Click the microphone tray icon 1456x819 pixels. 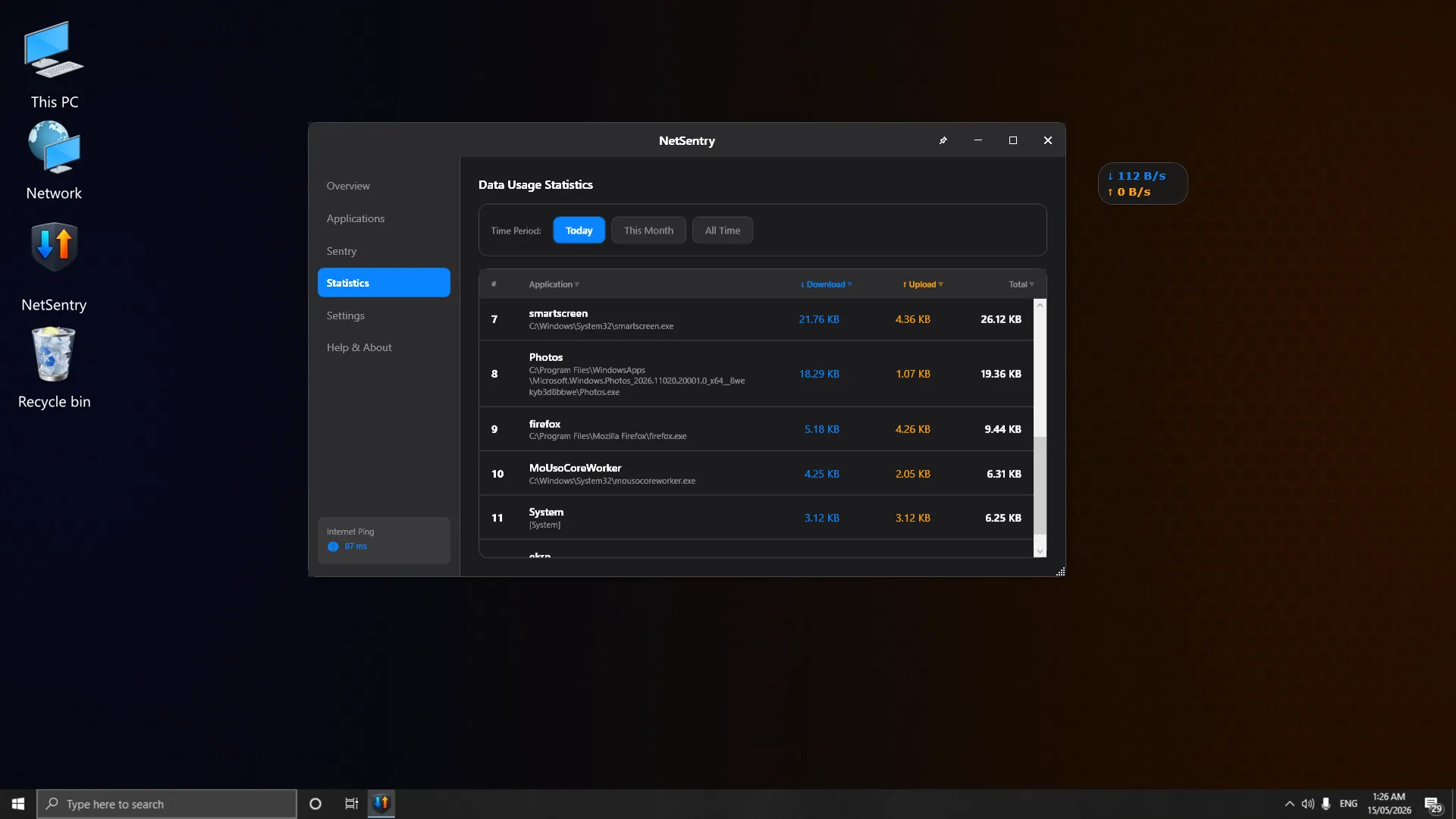tap(1326, 804)
